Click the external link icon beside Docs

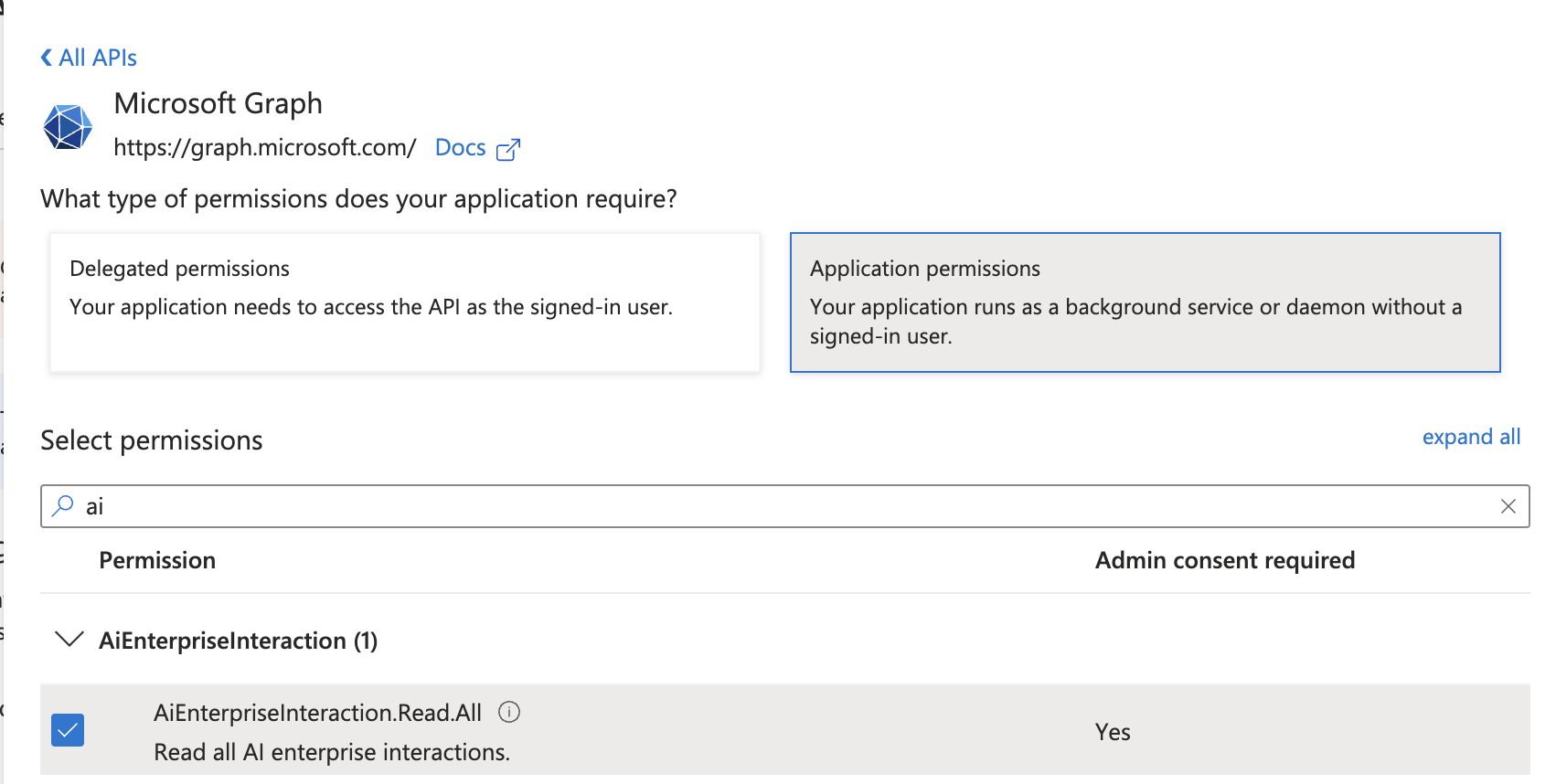[x=507, y=149]
